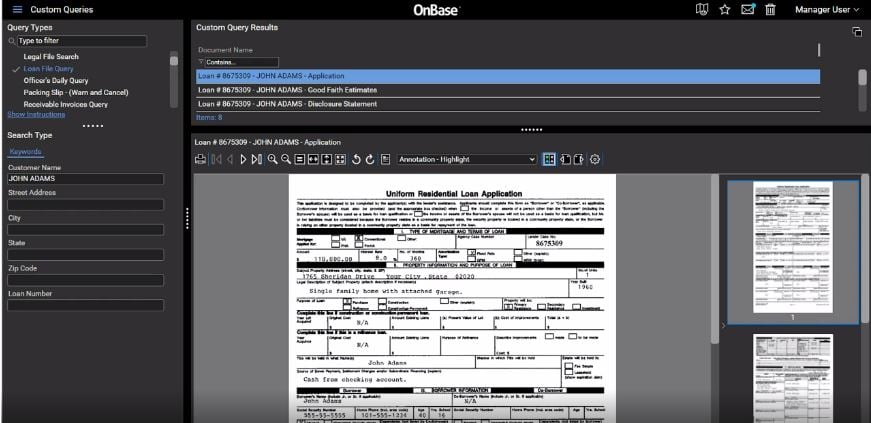Select page 1 thumbnail
This screenshot has width=871, height=423.
[793, 253]
